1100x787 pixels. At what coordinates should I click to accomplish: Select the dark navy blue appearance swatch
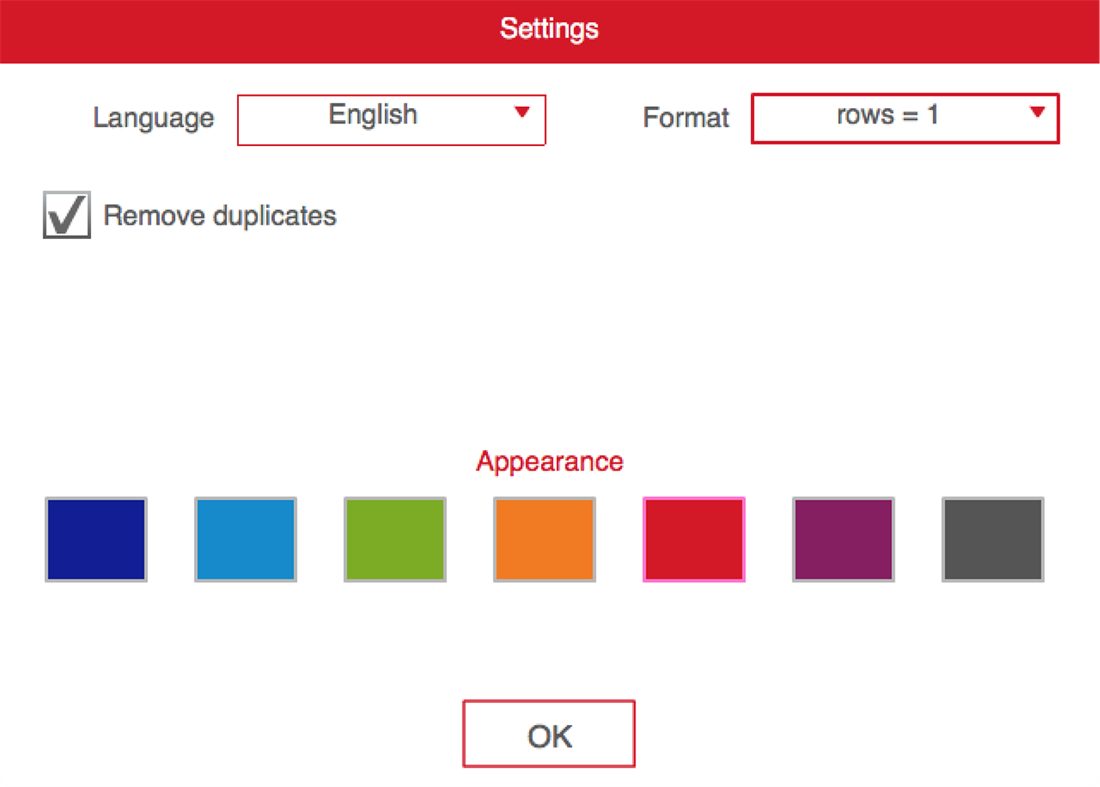(96, 540)
